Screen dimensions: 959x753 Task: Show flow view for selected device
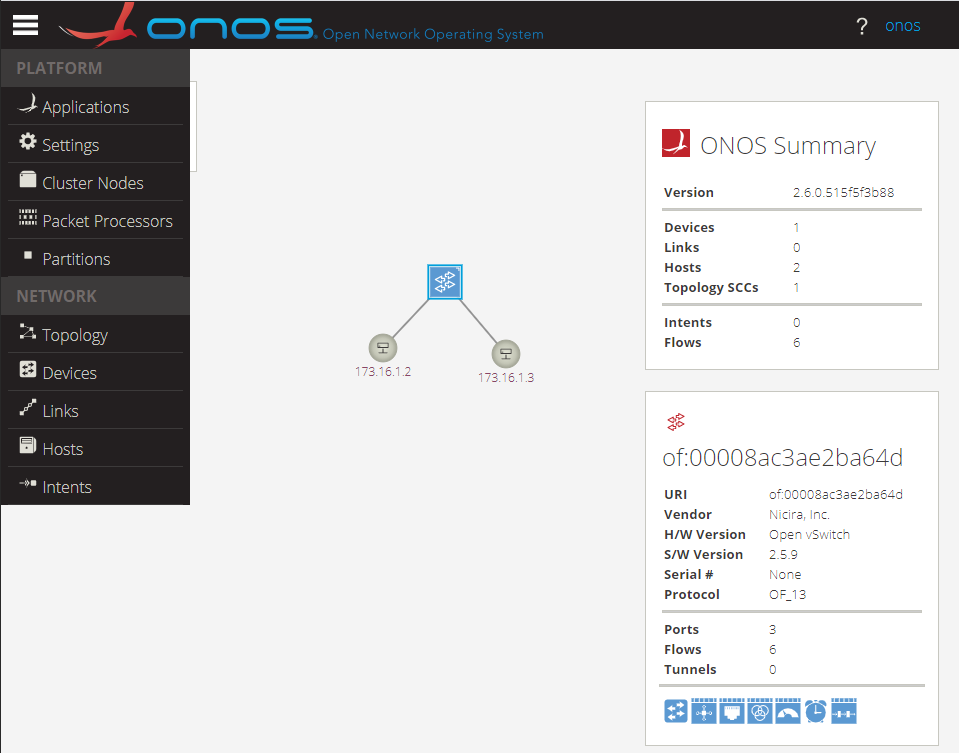click(x=704, y=711)
